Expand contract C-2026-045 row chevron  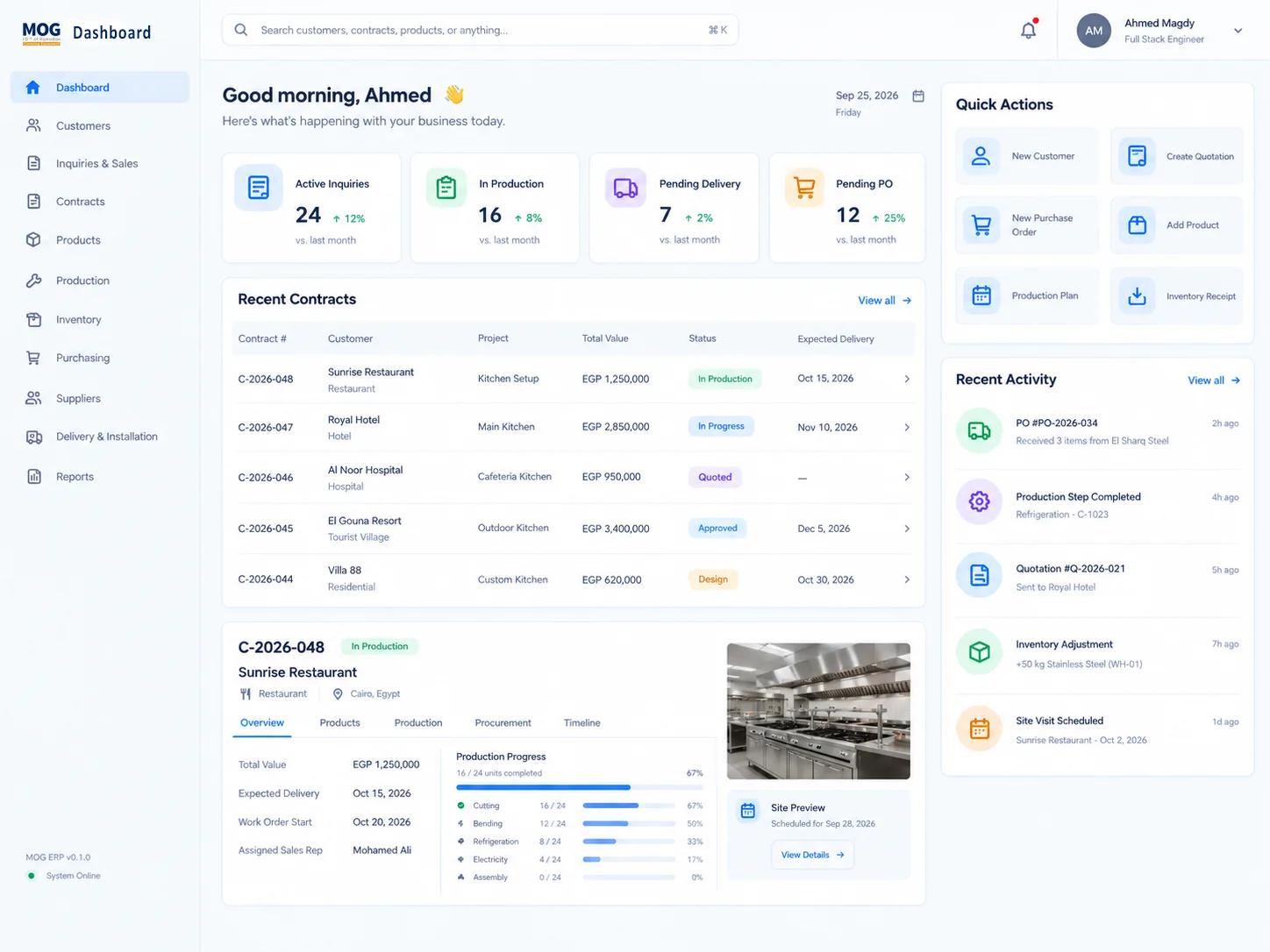(907, 529)
